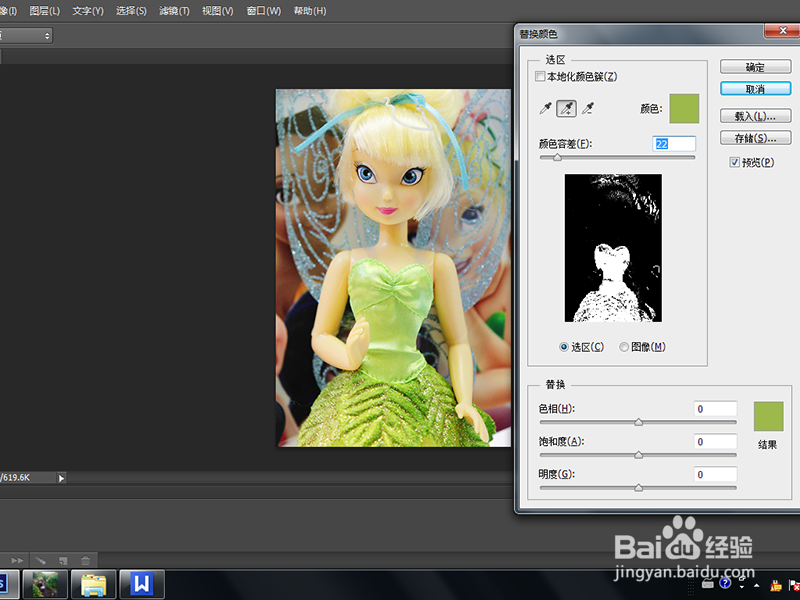The width and height of the screenshot is (800, 600).
Task: Select the Add to Sample eyedropper
Action: [x=566, y=108]
